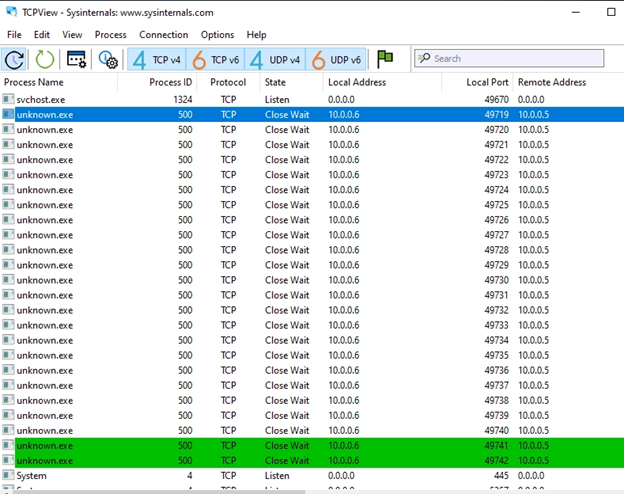Click icon of unknown.exe on port 49724
Image resolution: width=624 pixels, height=494 pixels.
[8, 189]
